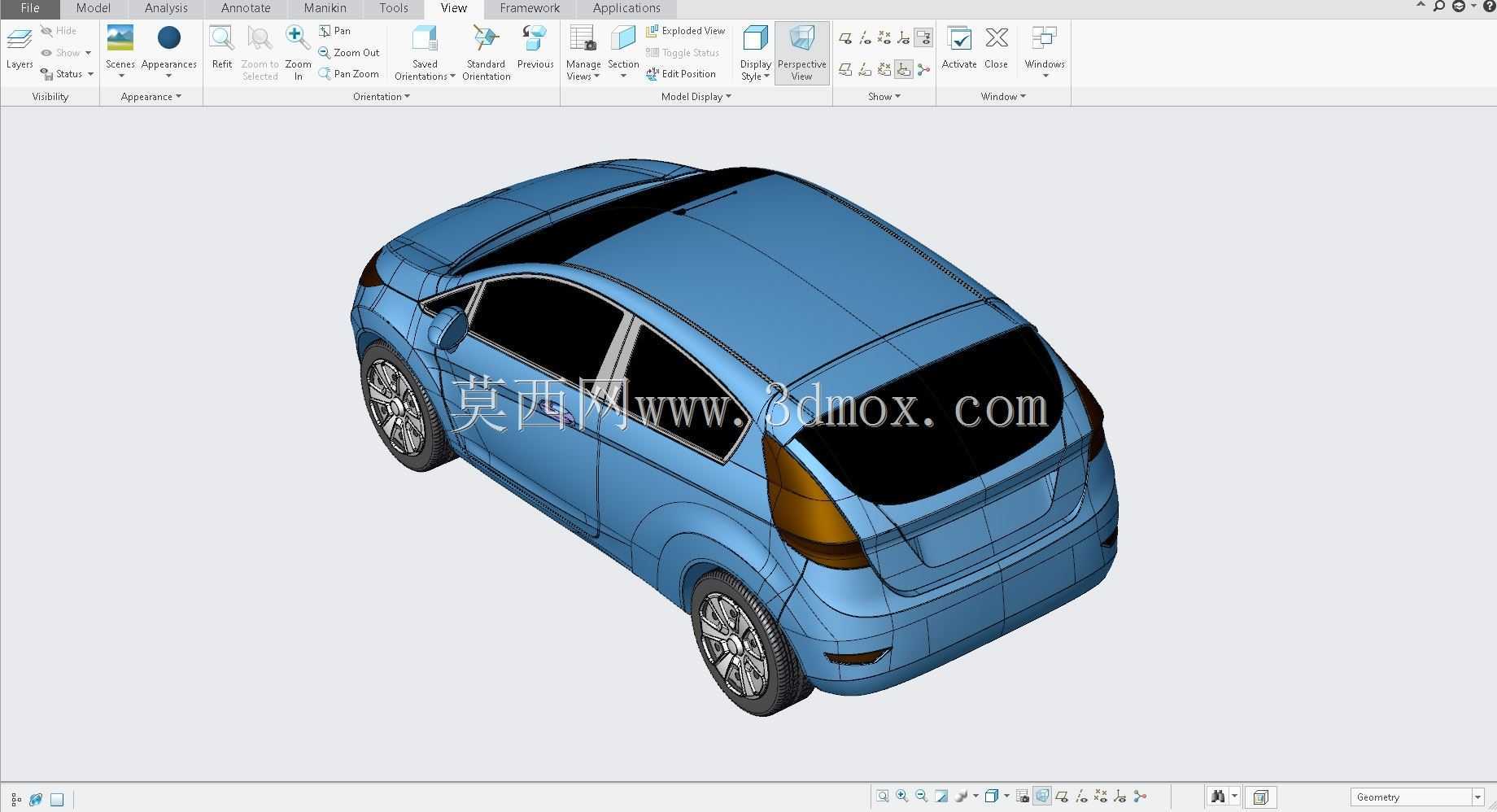
Task: Open Display Style dropdown
Action: 756,52
